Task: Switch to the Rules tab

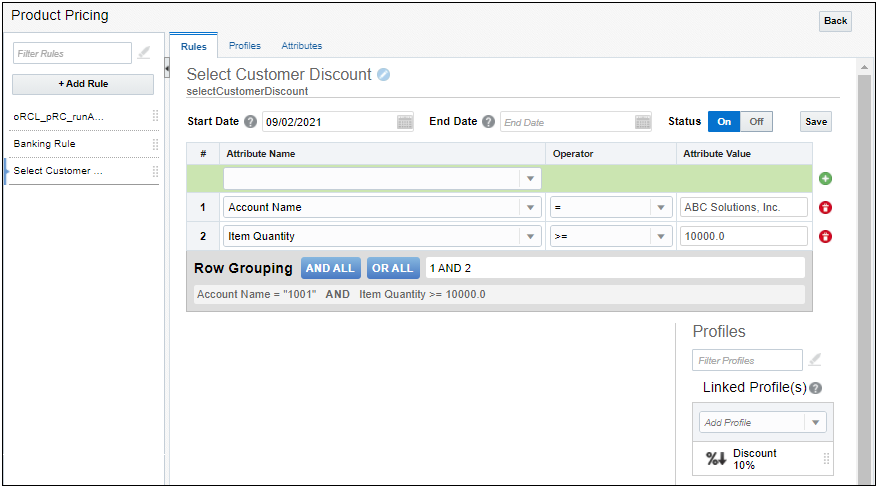Action: pyautogui.click(x=194, y=46)
